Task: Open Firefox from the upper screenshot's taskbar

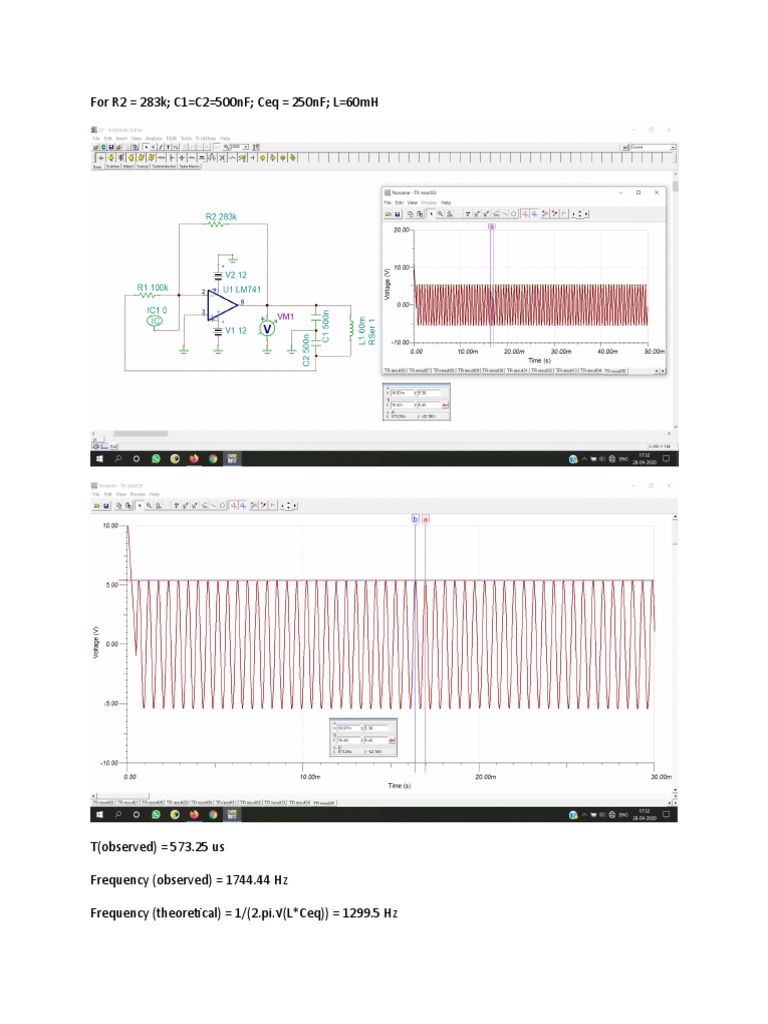Action: pyautogui.click(x=194, y=458)
